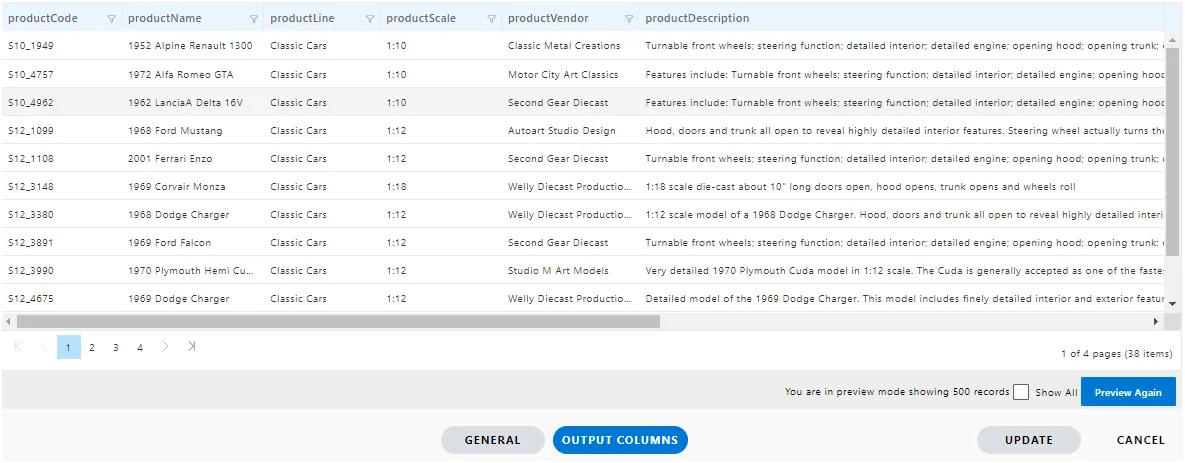
Task: Click the UPDATE button
Action: pyautogui.click(x=1029, y=440)
